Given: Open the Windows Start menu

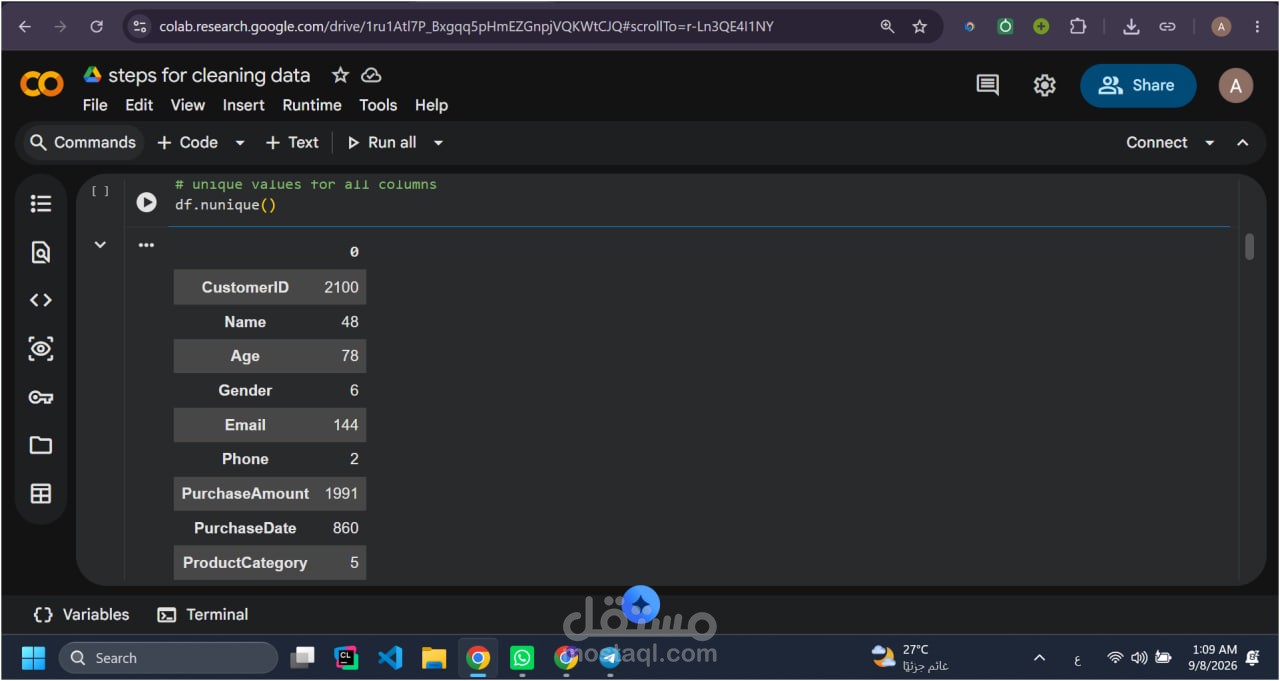Looking at the screenshot, I should point(33,658).
